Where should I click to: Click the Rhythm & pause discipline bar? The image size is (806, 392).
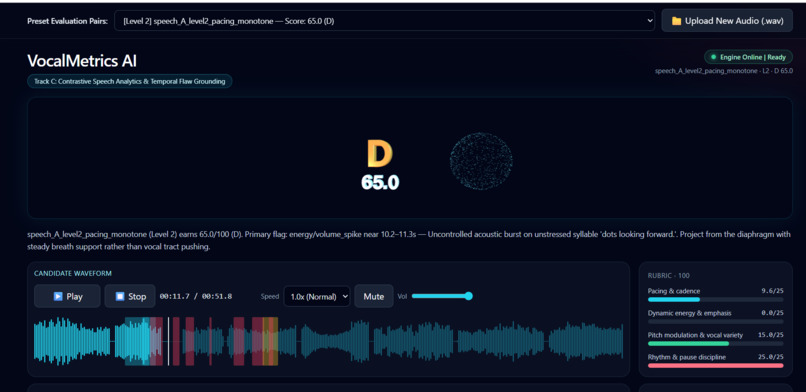coord(716,366)
